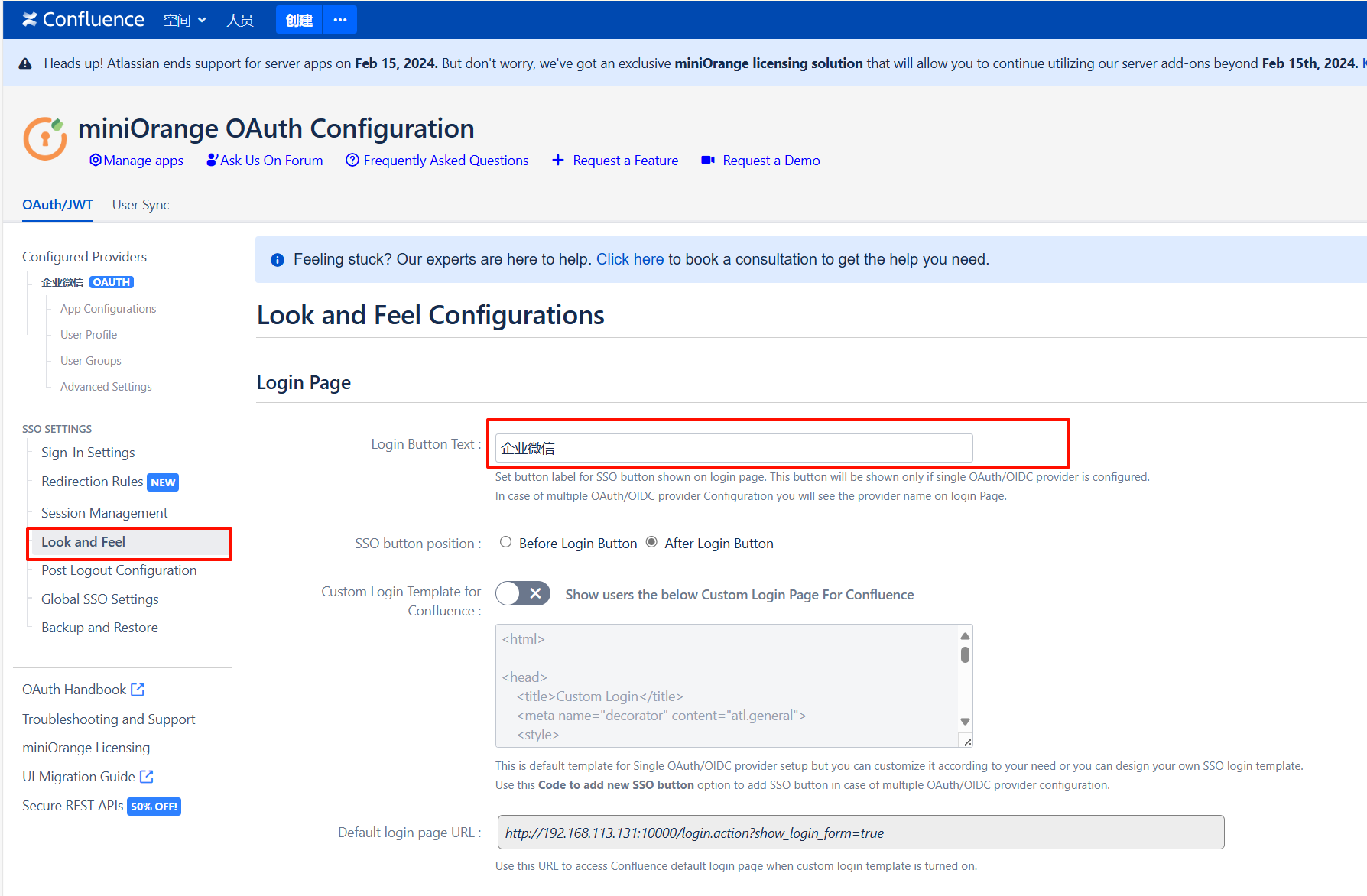Open Redirection Rules settings
Screen dimensions: 1367x896
click(93, 482)
